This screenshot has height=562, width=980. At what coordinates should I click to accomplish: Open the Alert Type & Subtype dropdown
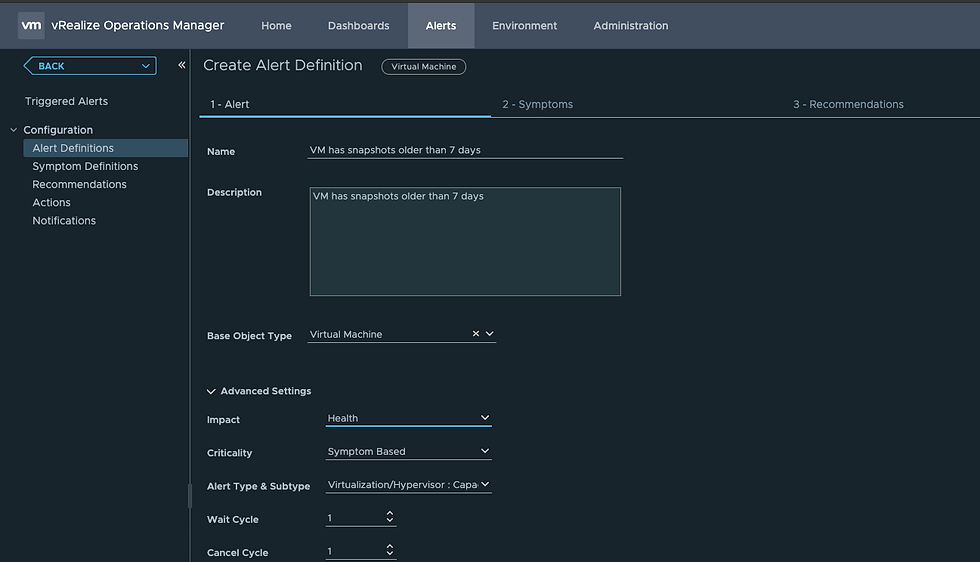coord(408,484)
